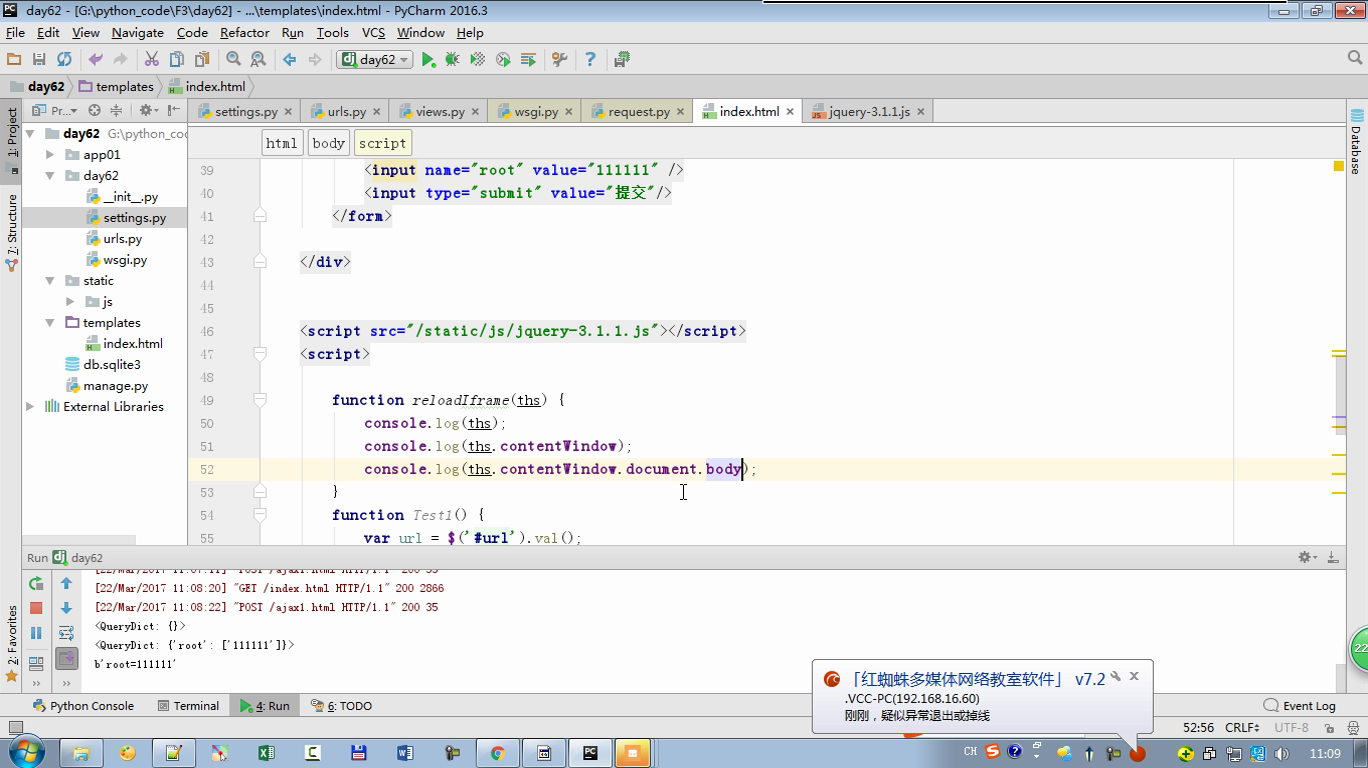Run day62 with coverage icon
Screen dimensions: 1368x768
(x=478, y=60)
